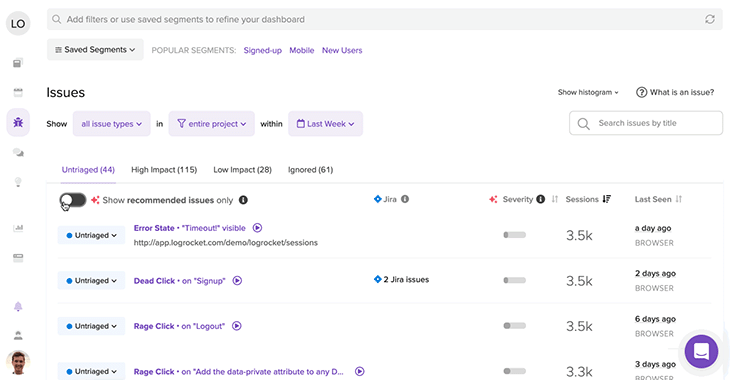Open the lightbulb sidebar icon
Viewport: 730px width, 380px height.
pyautogui.click(x=18, y=182)
